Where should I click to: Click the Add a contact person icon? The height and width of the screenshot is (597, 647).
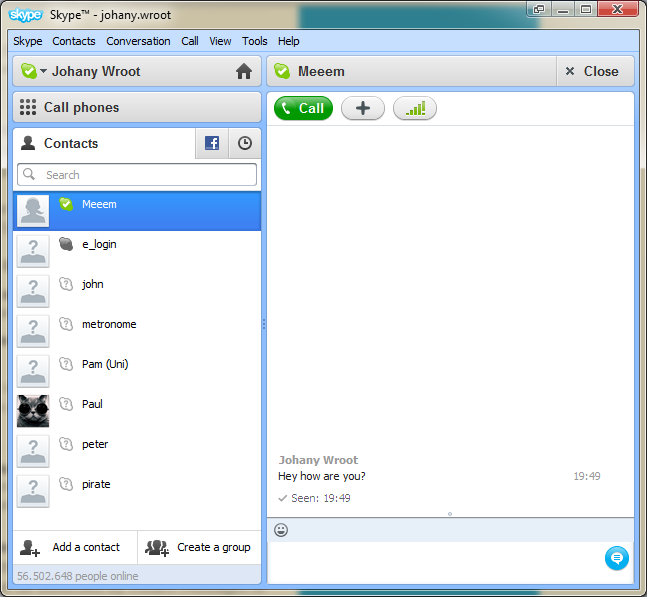coord(30,548)
